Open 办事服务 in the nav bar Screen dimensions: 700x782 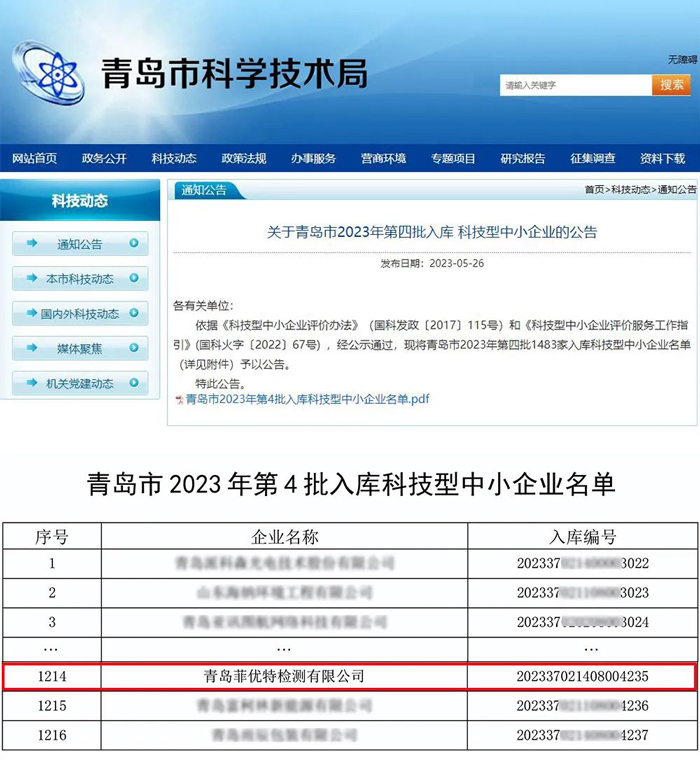314,159
